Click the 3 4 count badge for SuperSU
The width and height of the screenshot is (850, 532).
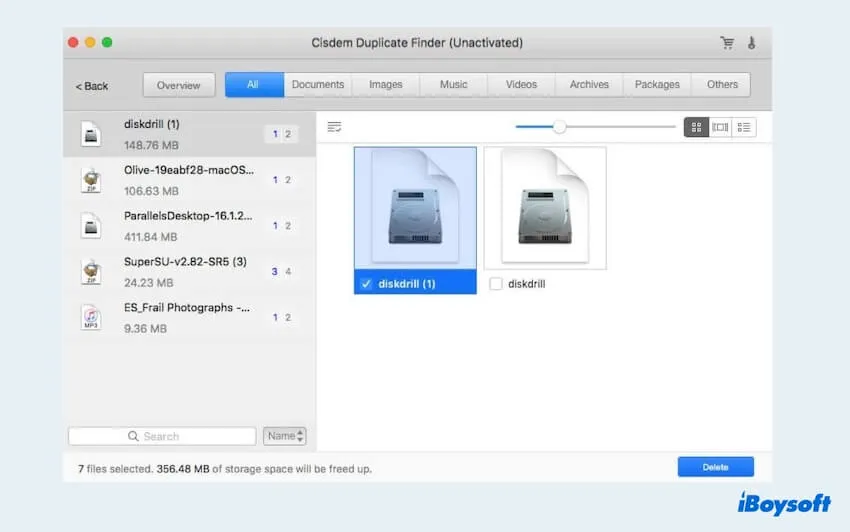click(x=281, y=272)
